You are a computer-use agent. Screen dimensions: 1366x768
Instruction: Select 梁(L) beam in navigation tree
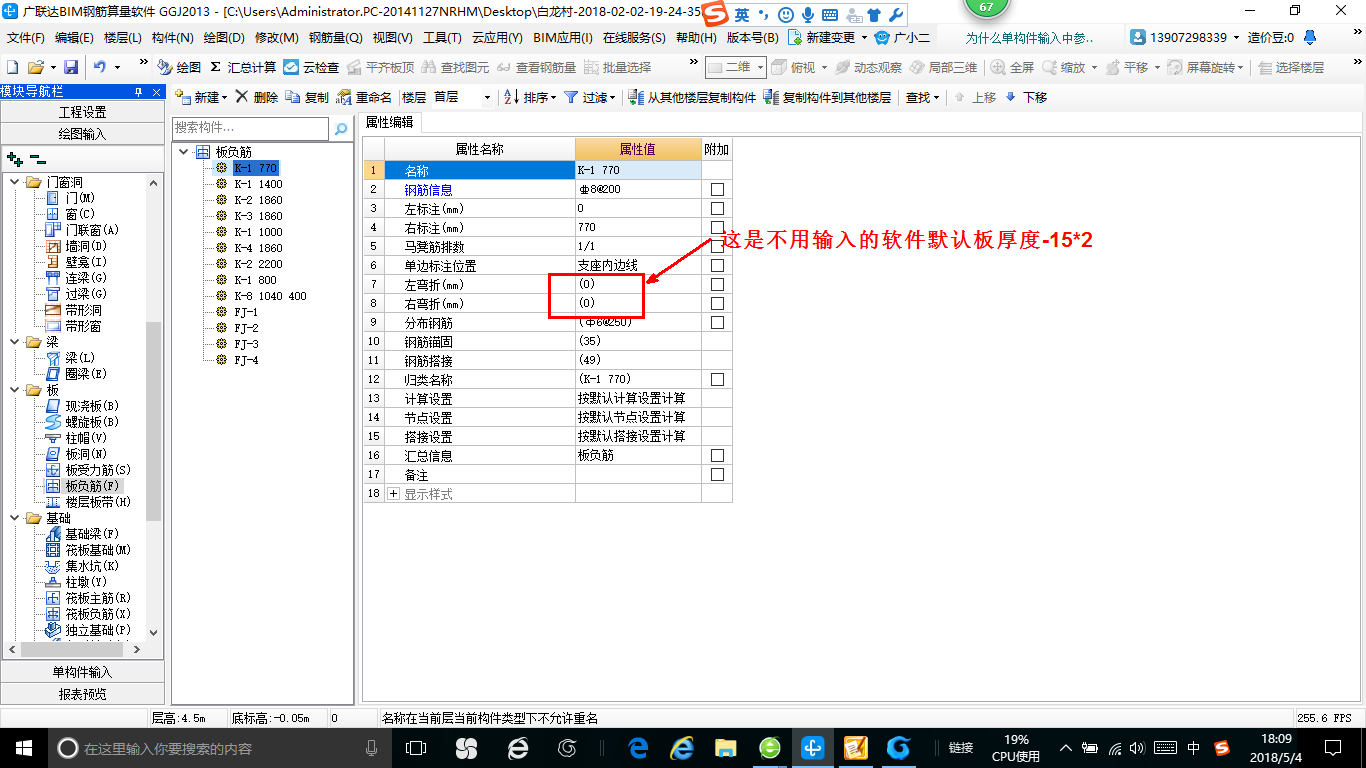tap(71, 358)
